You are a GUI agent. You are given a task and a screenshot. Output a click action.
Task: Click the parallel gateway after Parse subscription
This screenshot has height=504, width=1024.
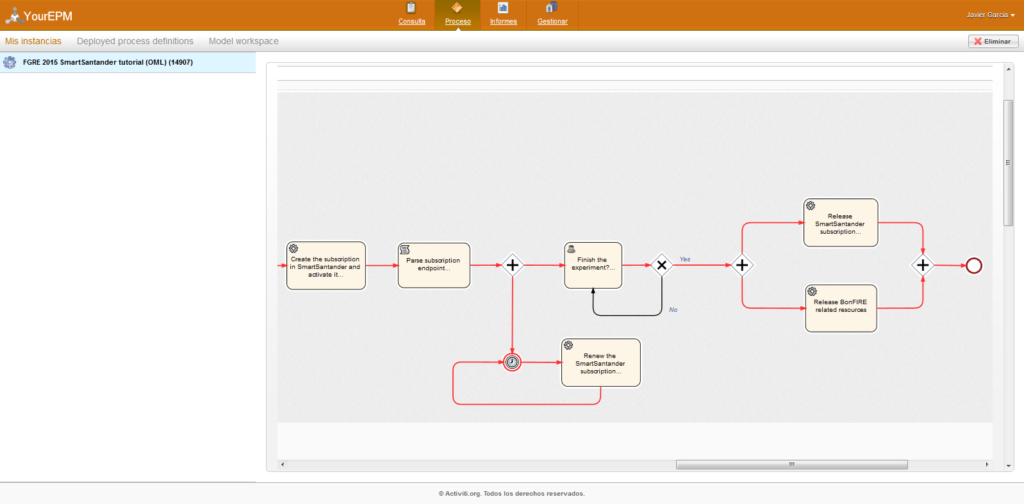[513, 266]
